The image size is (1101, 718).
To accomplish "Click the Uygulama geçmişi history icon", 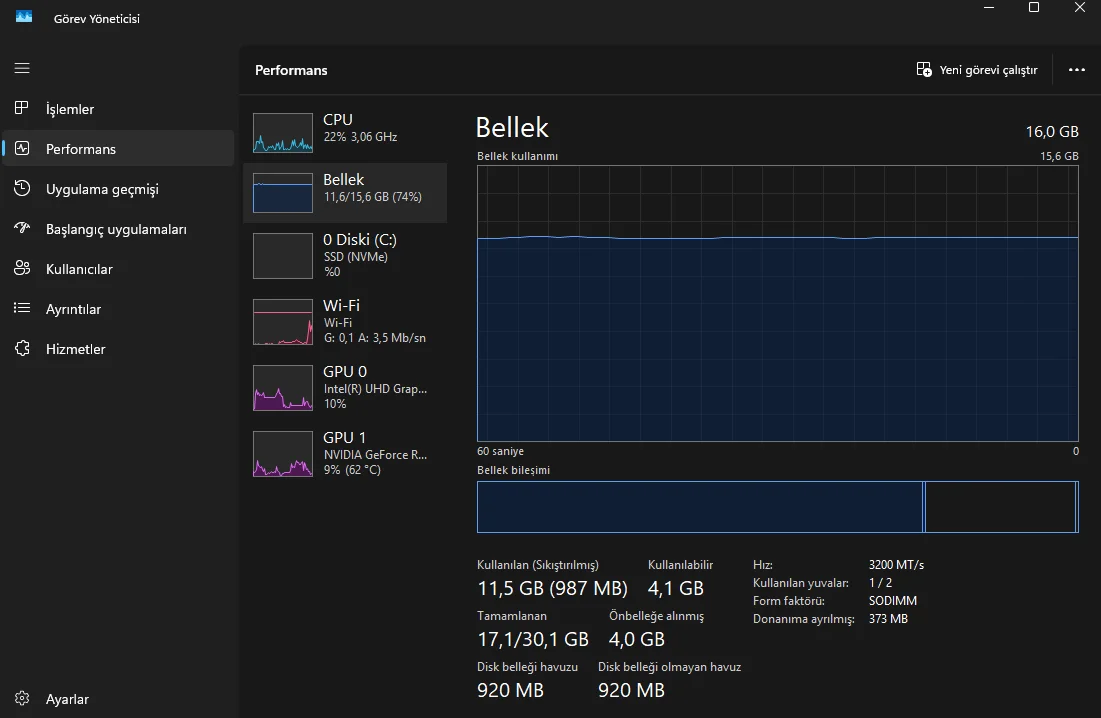I will [x=22, y=188].
